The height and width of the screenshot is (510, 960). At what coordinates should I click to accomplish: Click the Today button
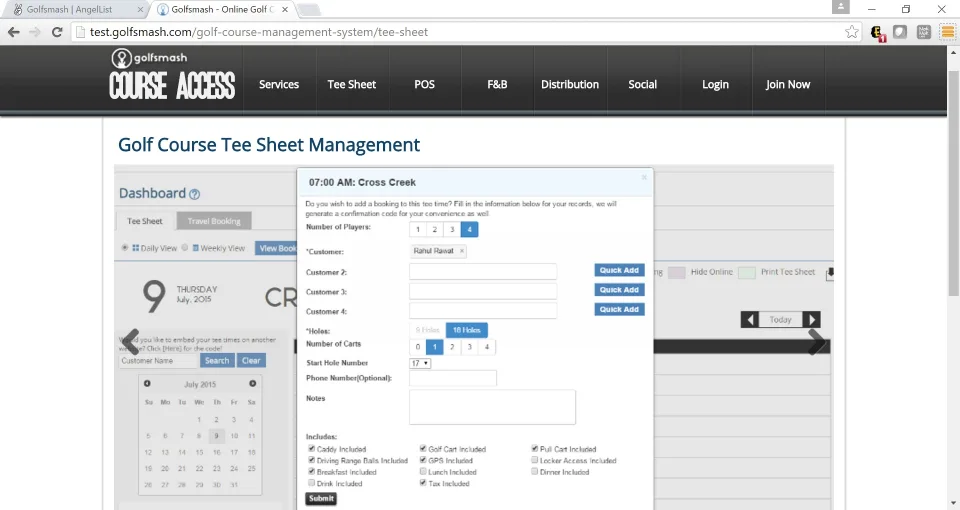pos(781,320)
